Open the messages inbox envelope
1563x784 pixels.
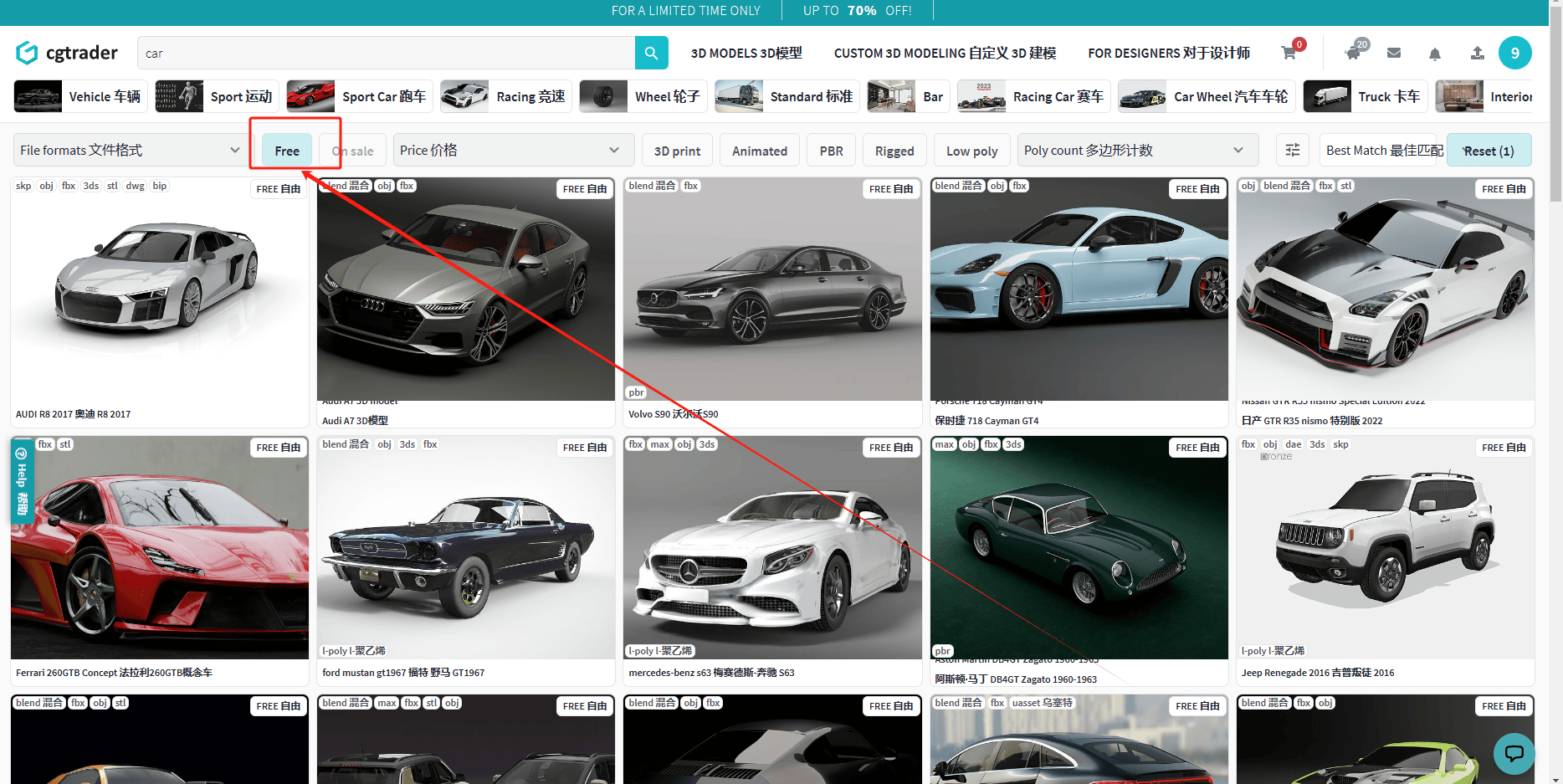tap(1393, 53)
